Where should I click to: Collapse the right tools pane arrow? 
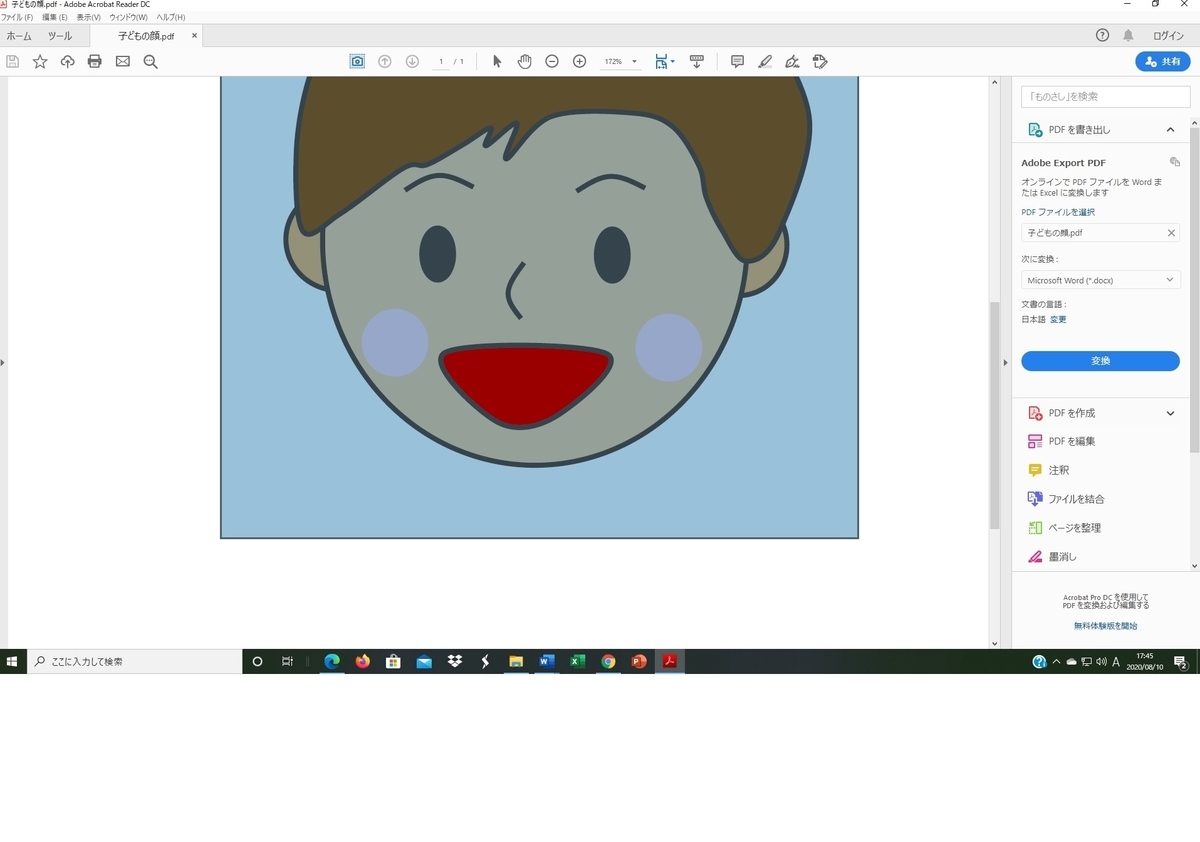pyautogui.click(x=1006, y=362)
